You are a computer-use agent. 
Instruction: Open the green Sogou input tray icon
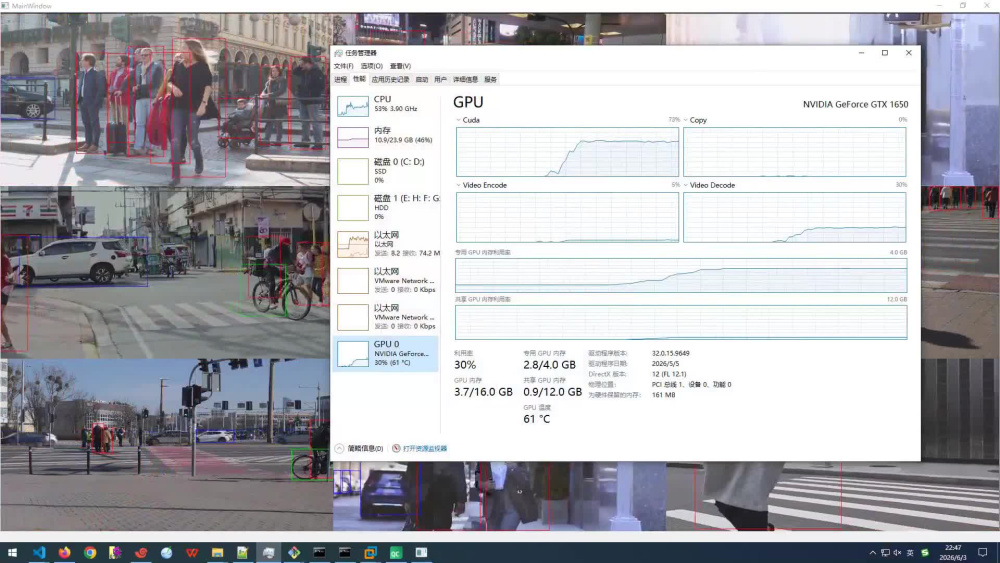point(925,553)
